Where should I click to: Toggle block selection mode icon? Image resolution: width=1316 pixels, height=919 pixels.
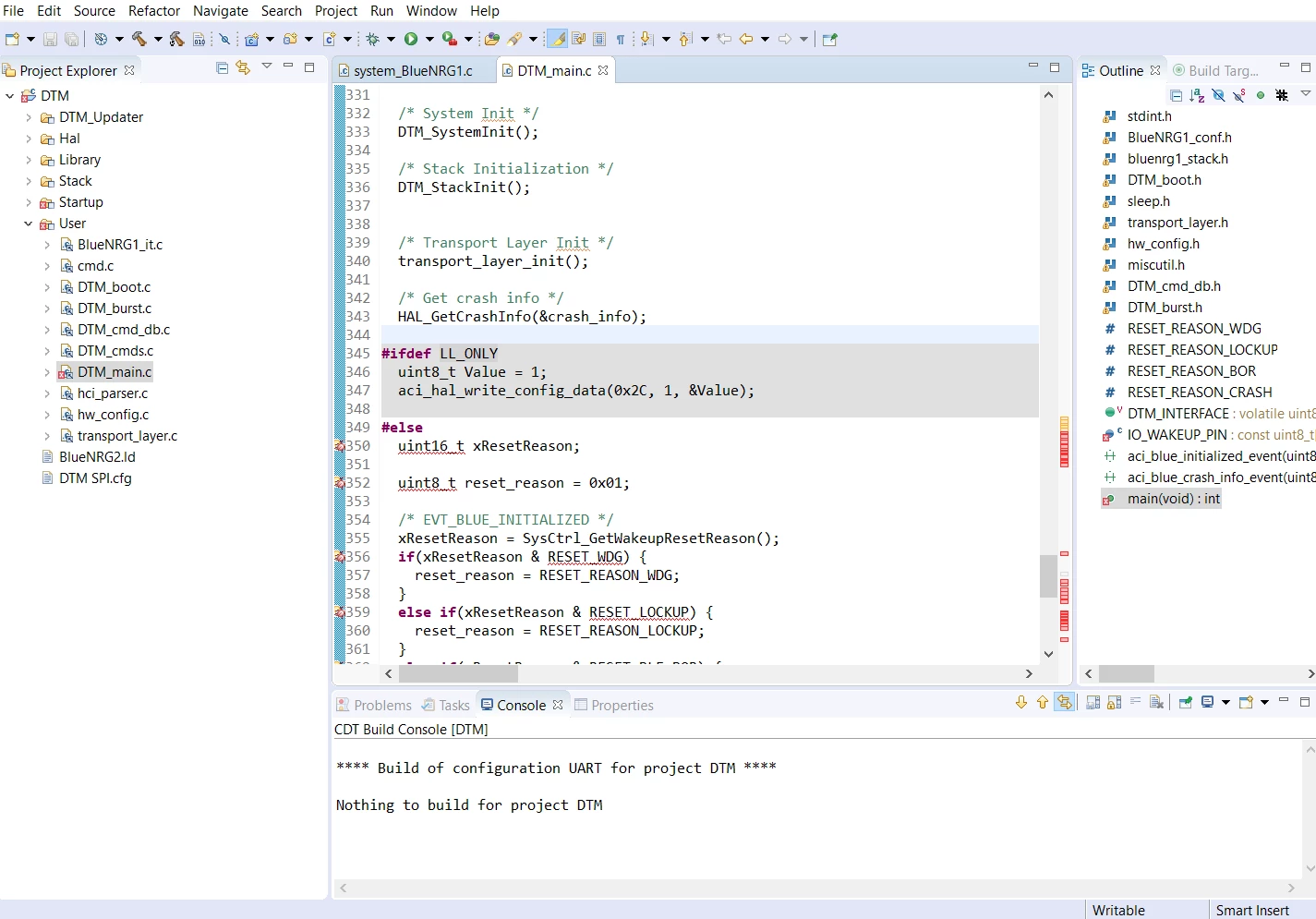(599, 39)
